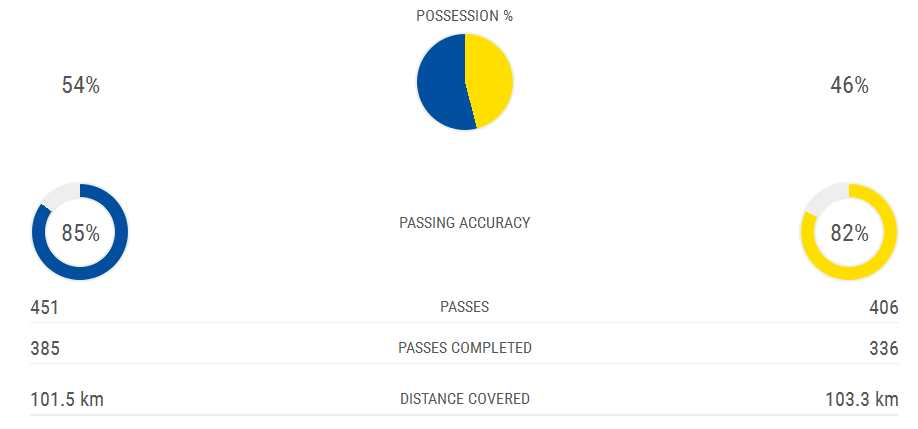Click the 336 passes completed figure
Image resolution: width=918 pixels, height=429 pixels.
click(x=884, y=348)
